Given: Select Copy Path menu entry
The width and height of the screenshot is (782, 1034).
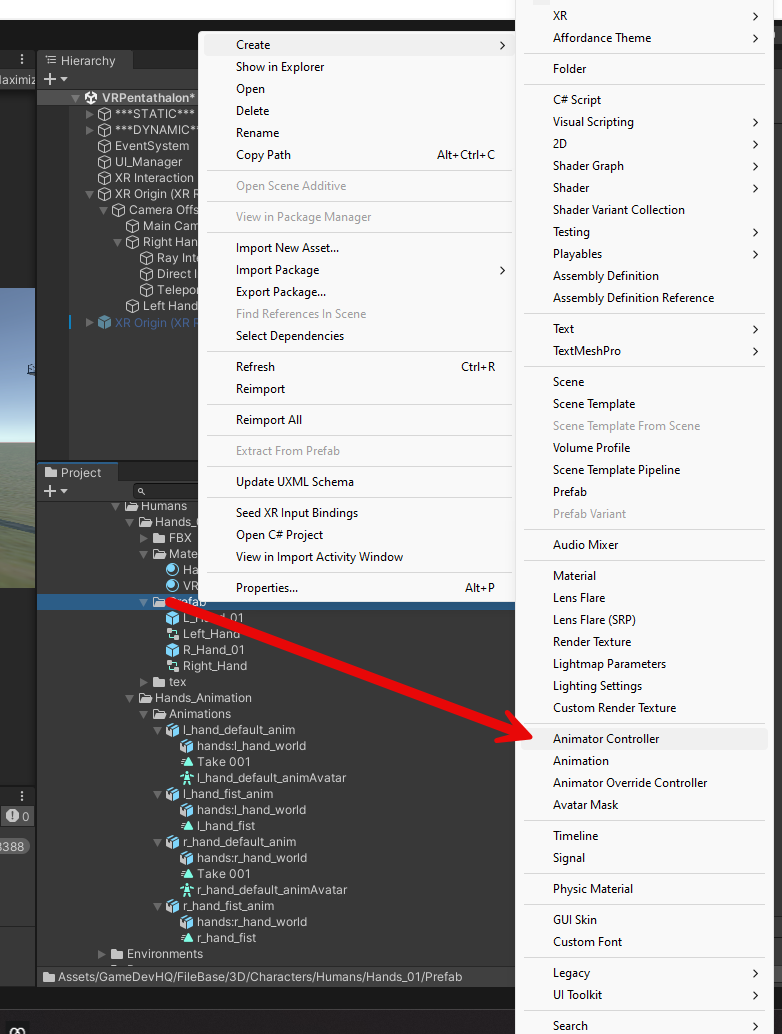Looking at the screenshot, I should [359, 155].
